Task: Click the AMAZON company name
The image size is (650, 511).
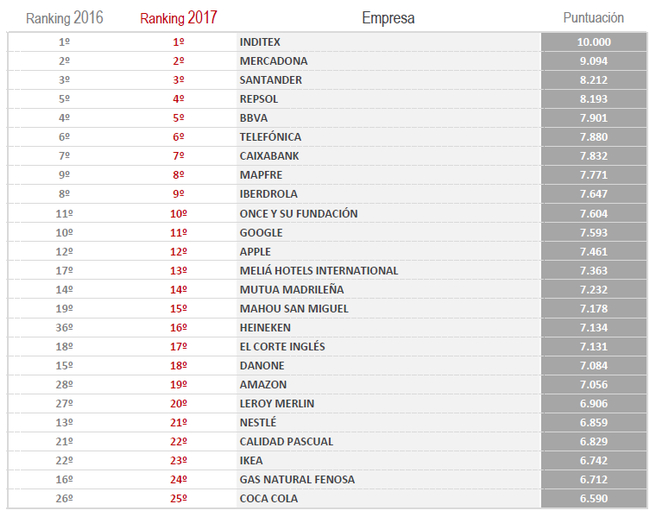Action: [263, 385]
